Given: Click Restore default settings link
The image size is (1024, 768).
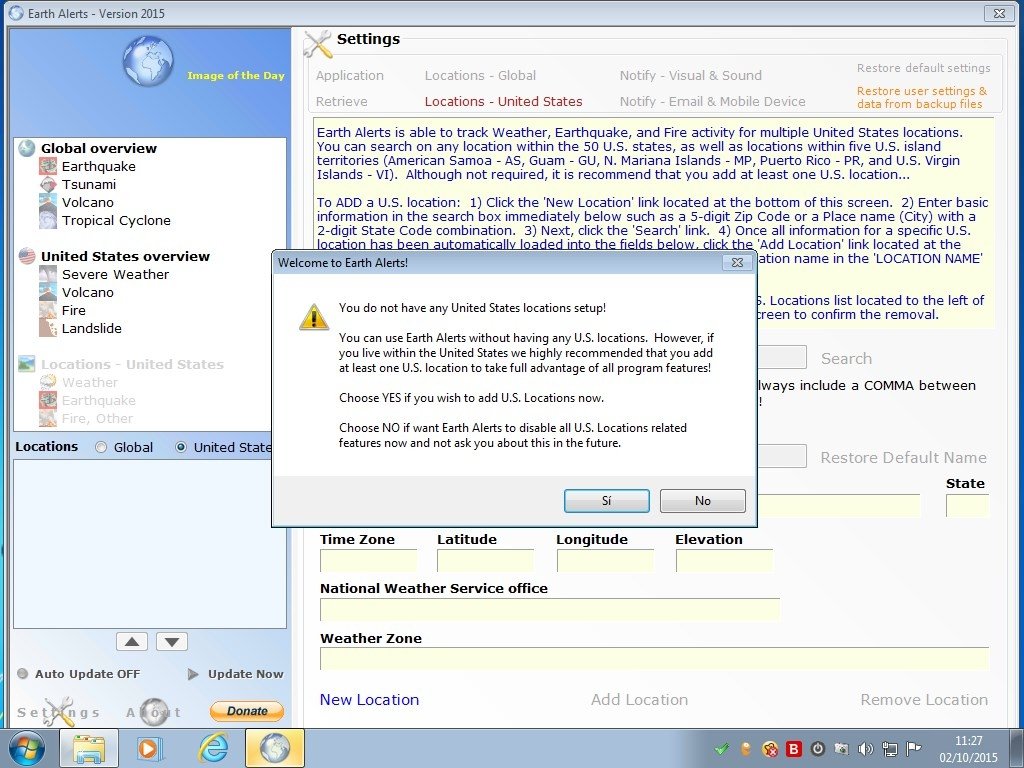Looking at the screenshot, I should [923, 68].
